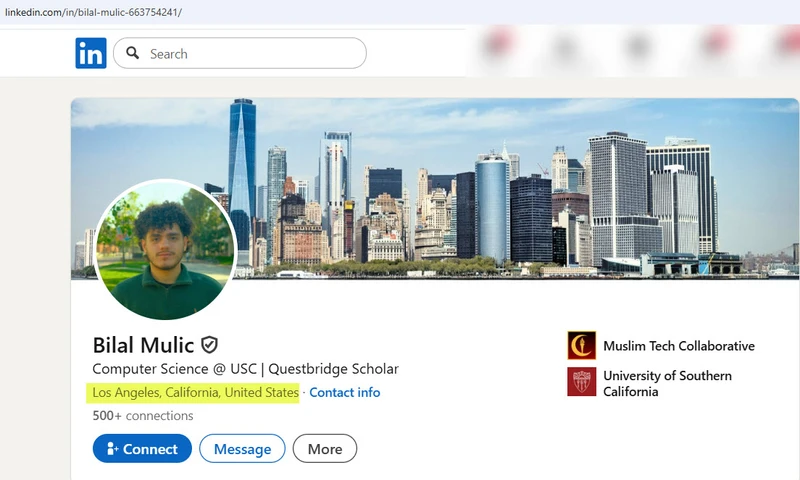
Task: Click the Computer Science @ USC headline
Action: tap(245, 369)
